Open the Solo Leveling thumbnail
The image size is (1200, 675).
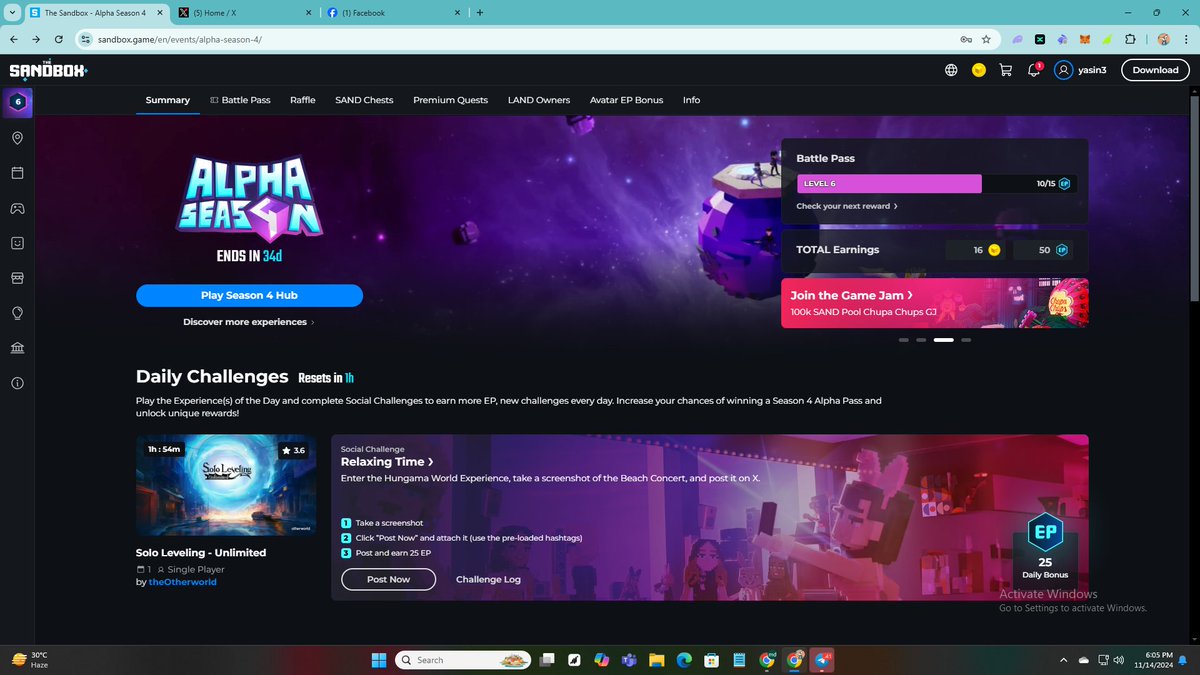[226, 485]
